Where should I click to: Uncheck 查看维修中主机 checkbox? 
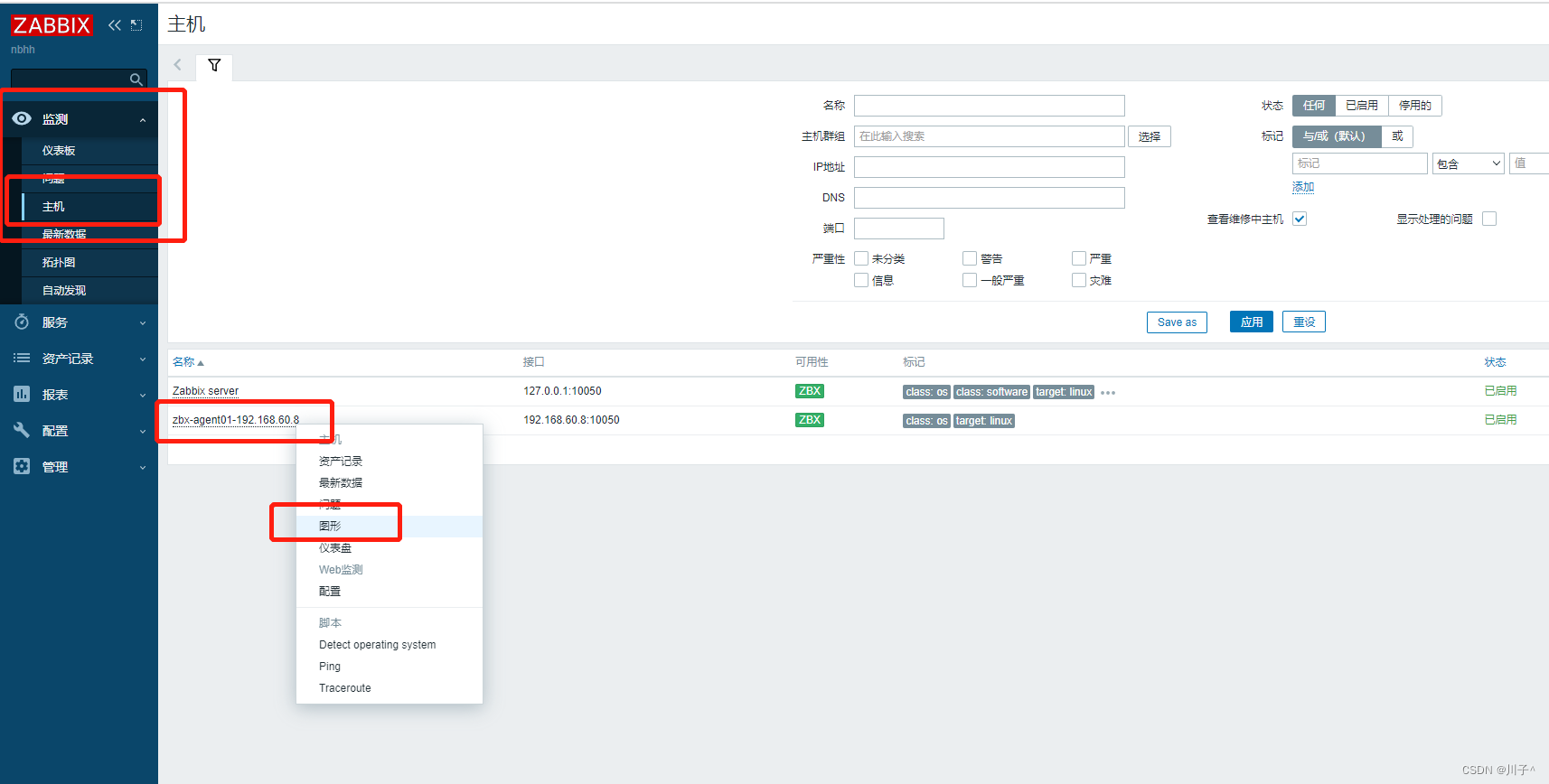pos(1300,219)
